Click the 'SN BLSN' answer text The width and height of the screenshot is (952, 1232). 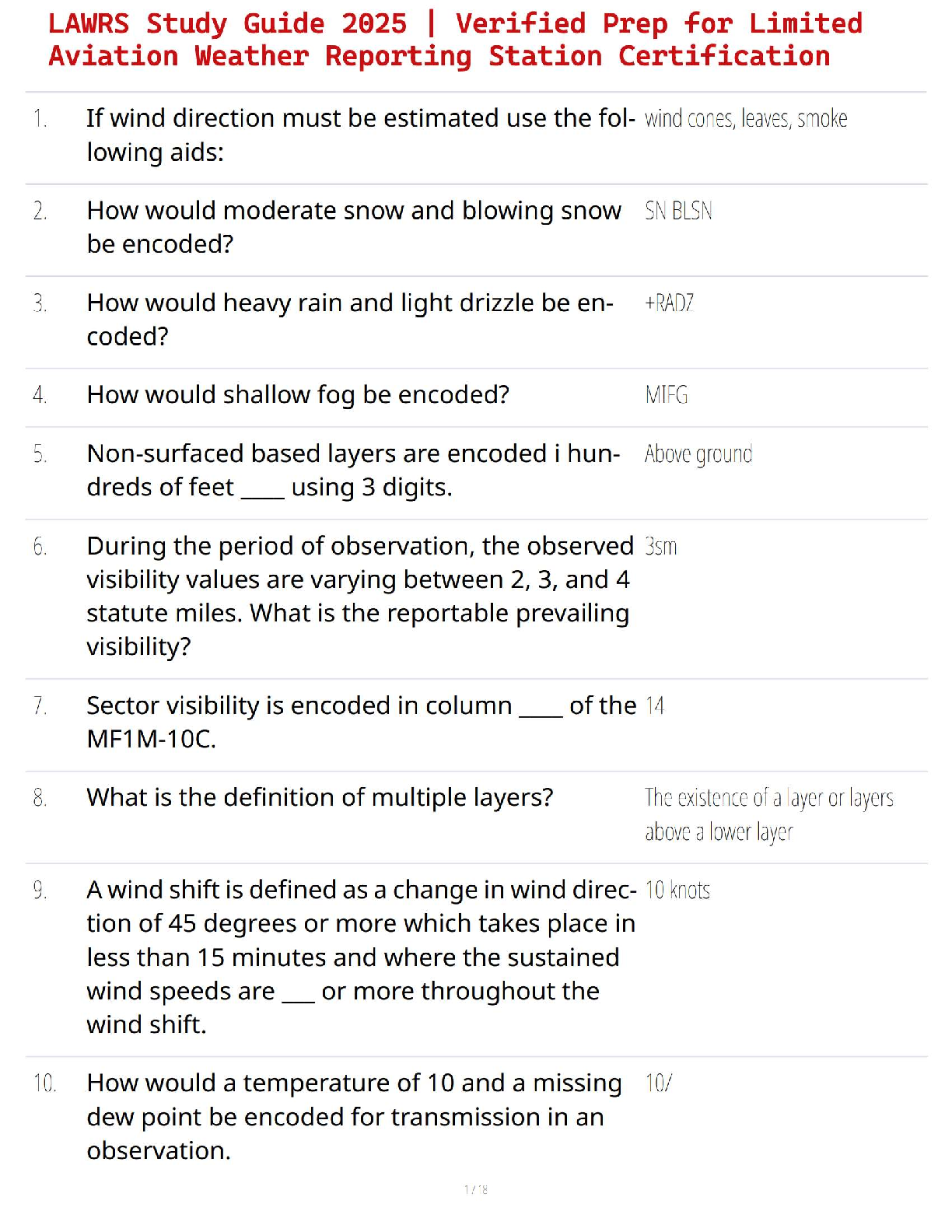pos(678,211)
